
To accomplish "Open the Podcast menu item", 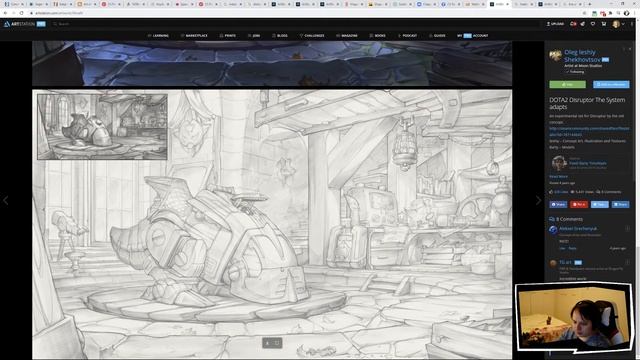I will tap(407, 36).
